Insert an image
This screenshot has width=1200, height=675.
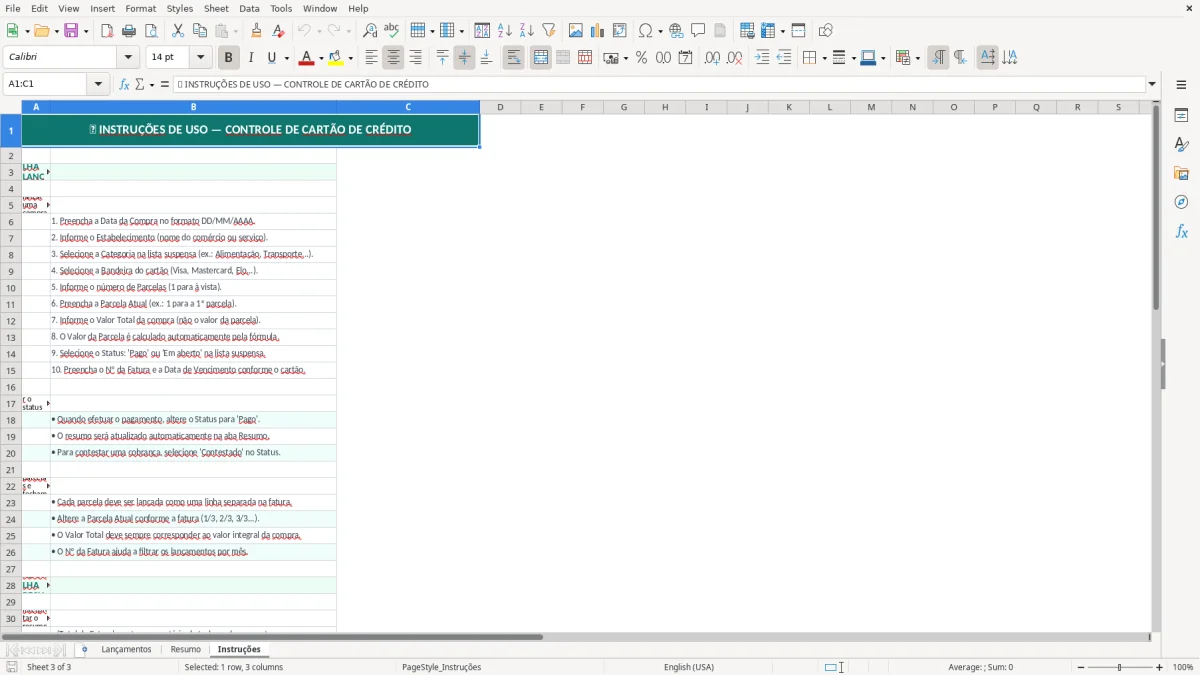tap(576, 31)
